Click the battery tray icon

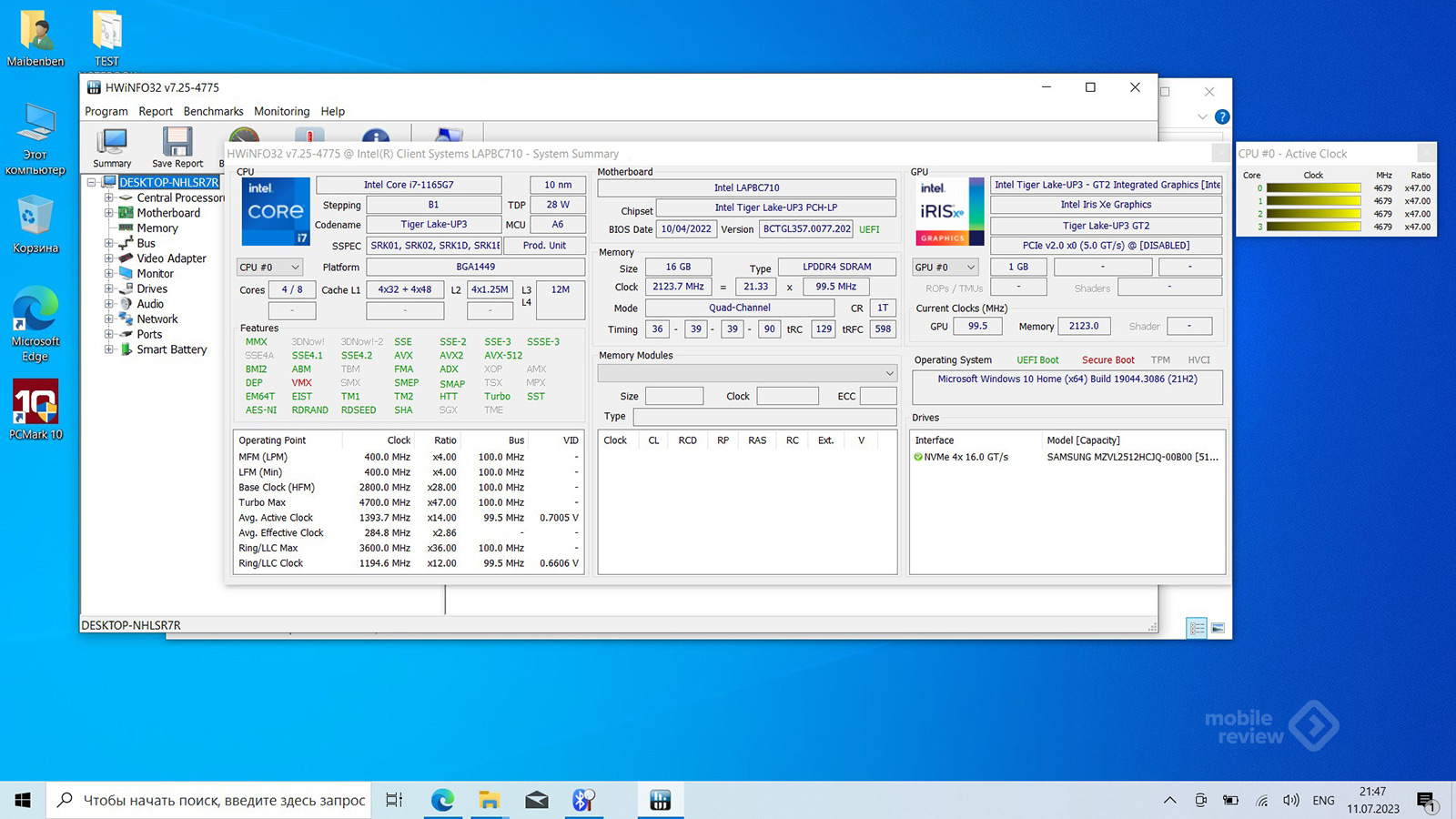pyautogui.click(x=1230, y=801)
